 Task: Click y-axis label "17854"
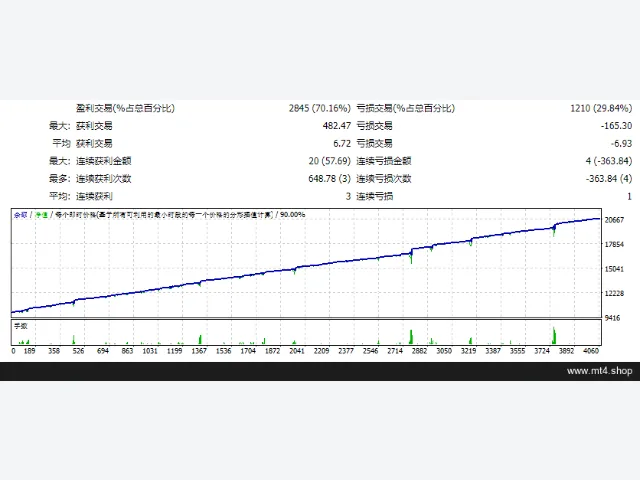tap(614, 244)
